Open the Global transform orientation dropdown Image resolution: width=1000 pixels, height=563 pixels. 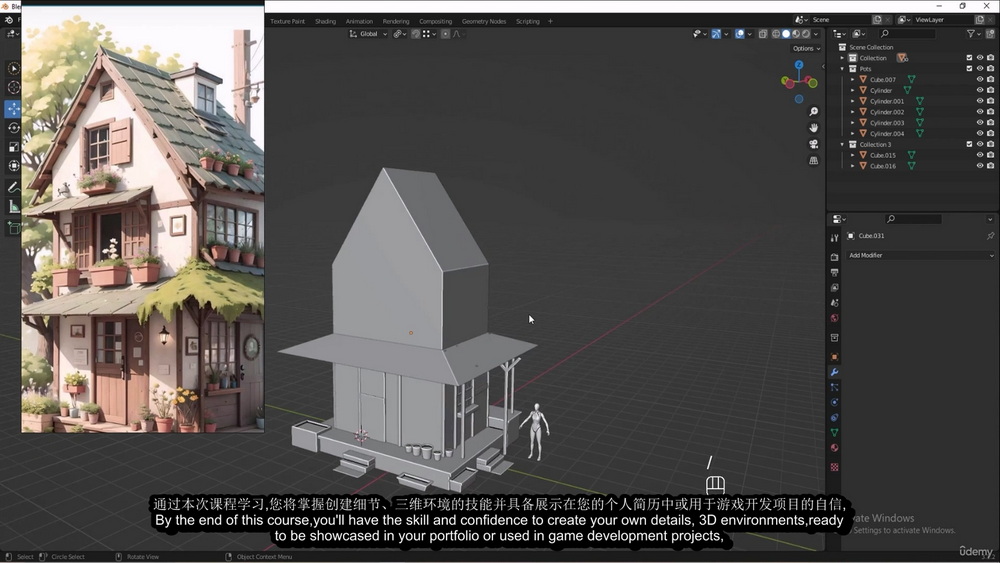tap(368, 34)
